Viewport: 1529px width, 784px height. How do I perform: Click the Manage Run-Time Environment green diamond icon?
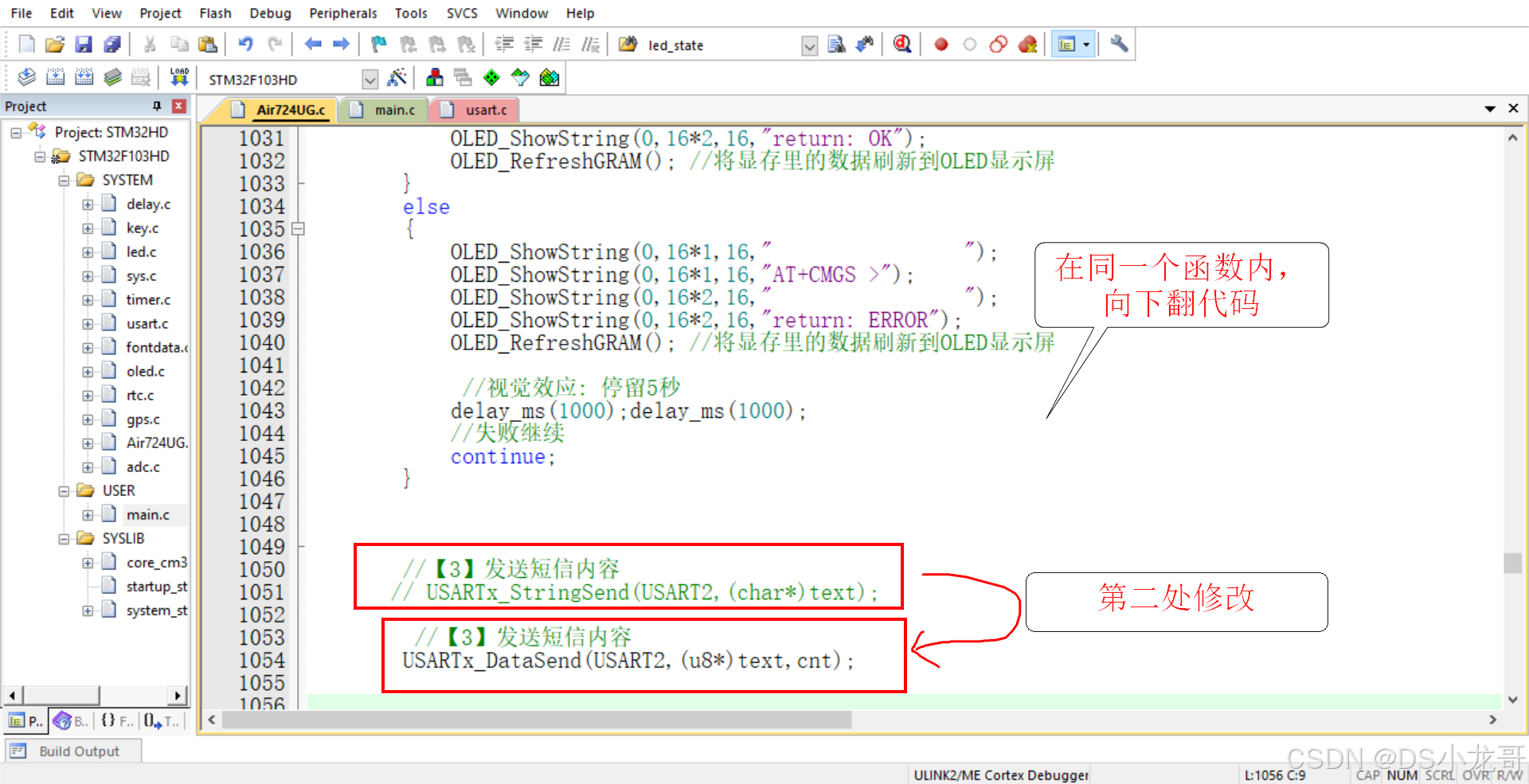point(491,77)
